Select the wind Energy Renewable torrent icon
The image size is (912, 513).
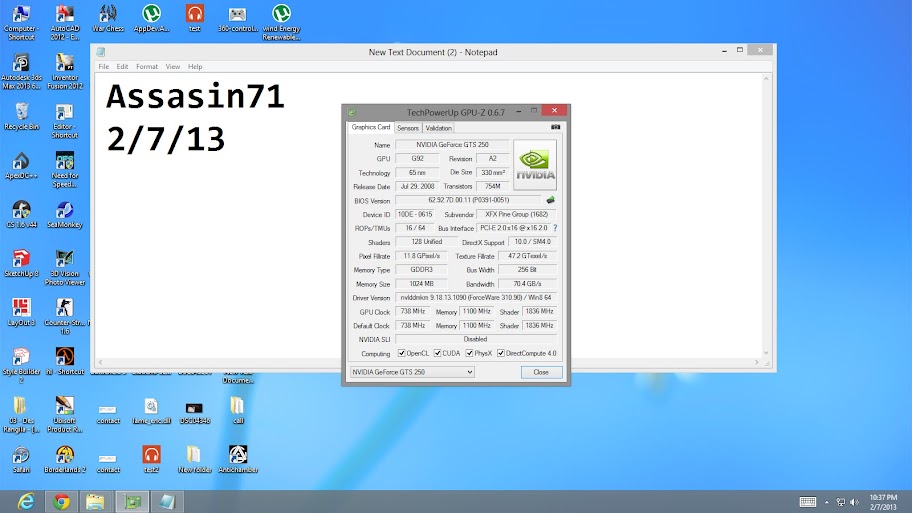point(281,22)
